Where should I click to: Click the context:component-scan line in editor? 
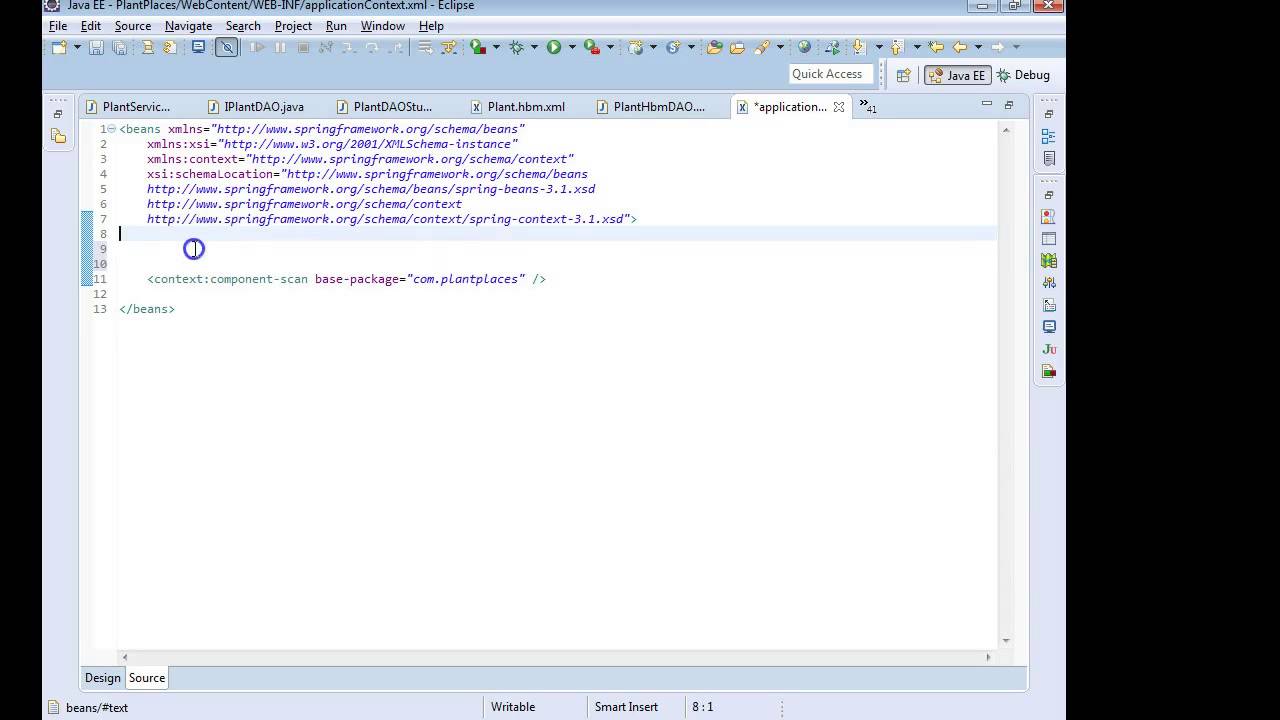coord(346,279)
